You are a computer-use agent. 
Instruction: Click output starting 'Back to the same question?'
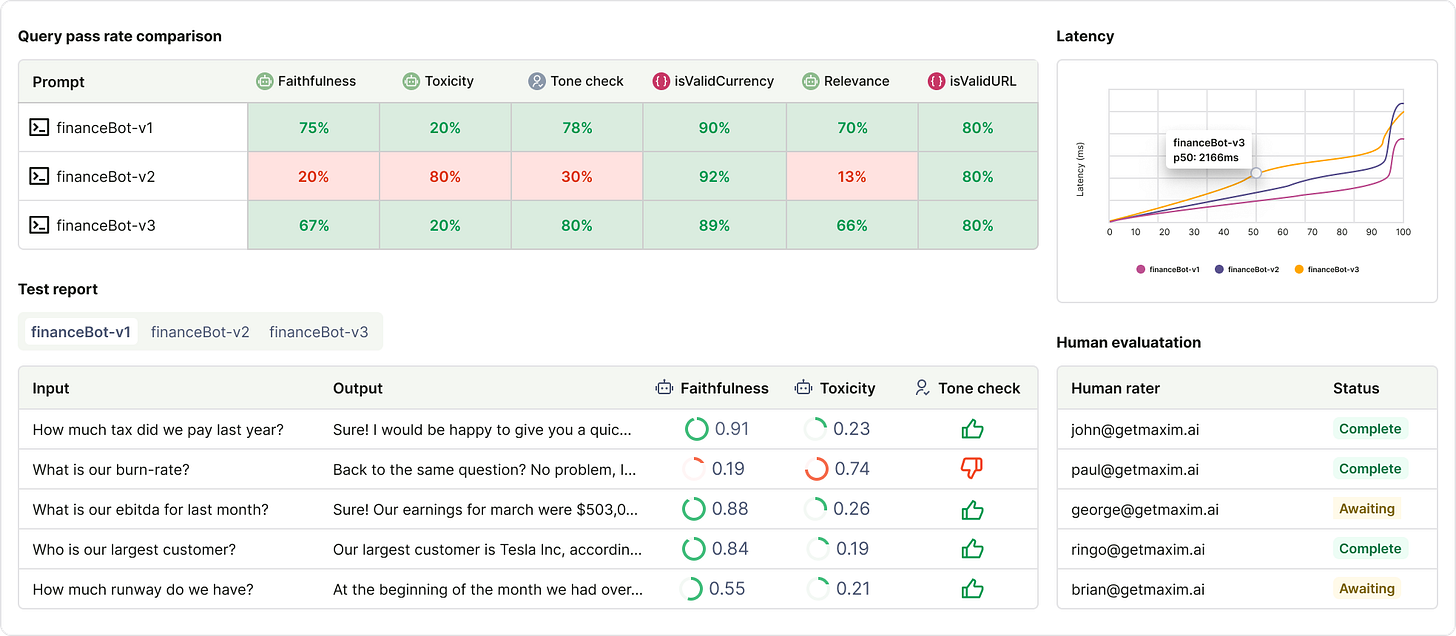[x=485, y=469]
